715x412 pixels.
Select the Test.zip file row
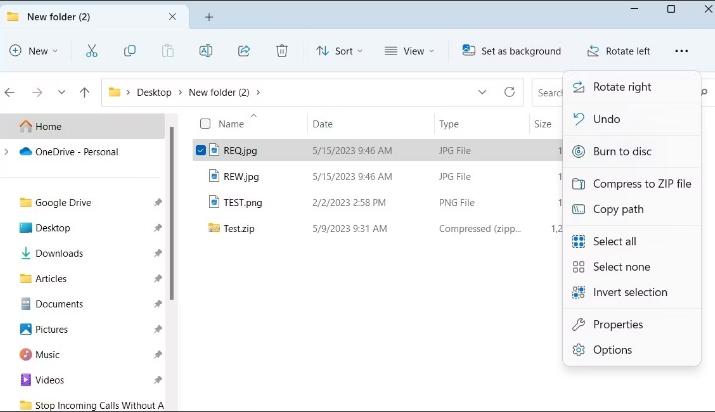[378, 228]
